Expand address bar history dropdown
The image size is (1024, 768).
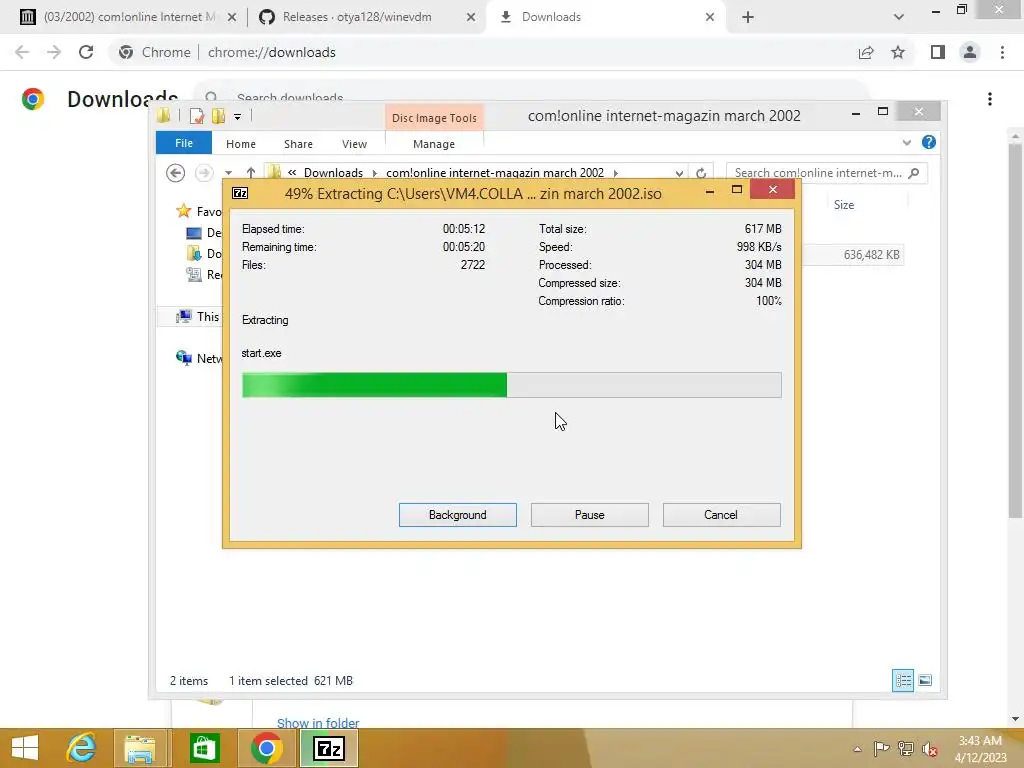point(679,173)
